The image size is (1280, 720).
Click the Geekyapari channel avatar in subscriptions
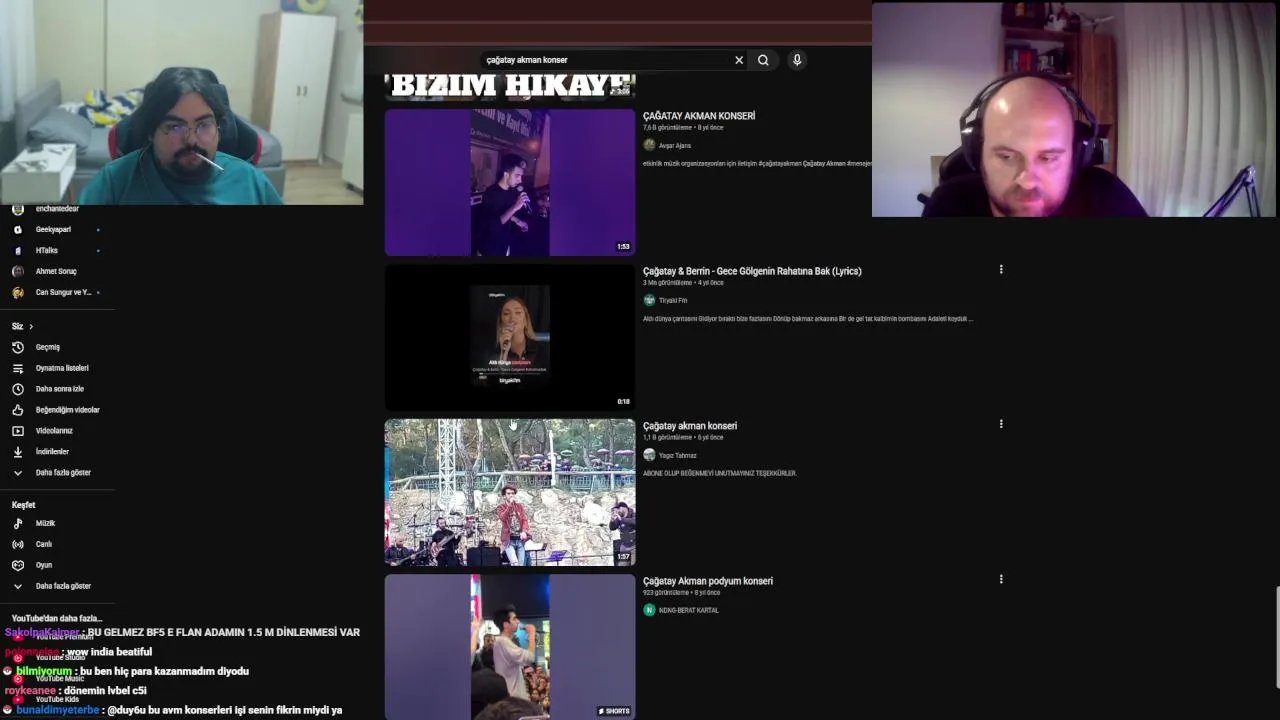click(17, 229)
